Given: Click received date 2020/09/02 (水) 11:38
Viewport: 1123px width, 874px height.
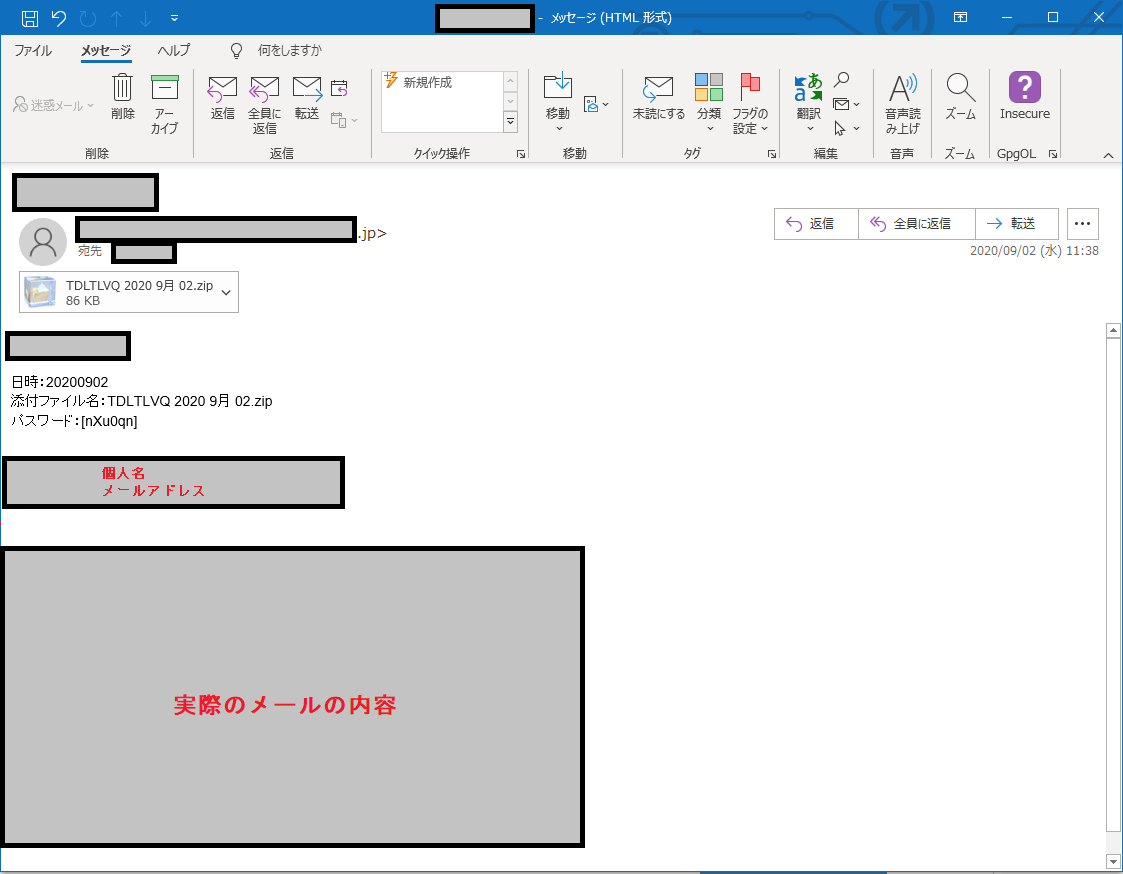Looking at the screenshot, I should (1034, 251).
